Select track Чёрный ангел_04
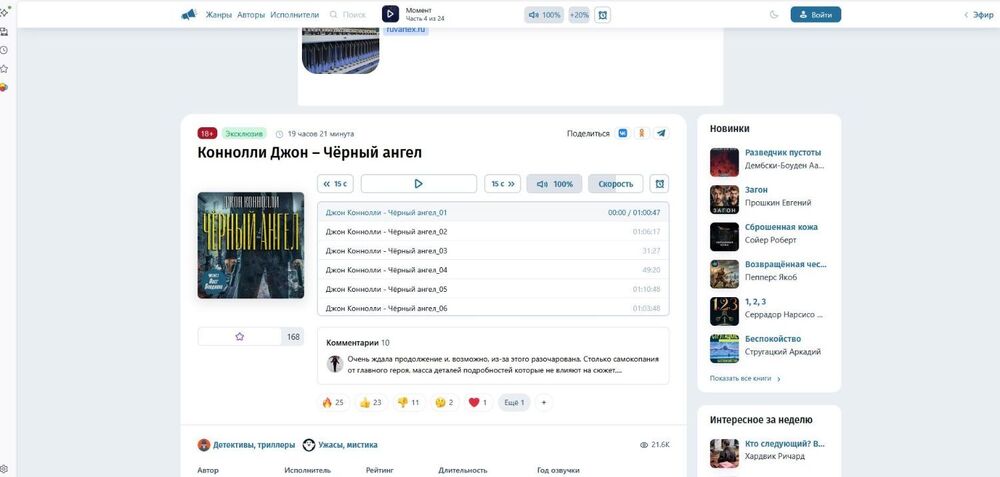The height and width of the screenshot is (477, 1000). pos(493,270)
